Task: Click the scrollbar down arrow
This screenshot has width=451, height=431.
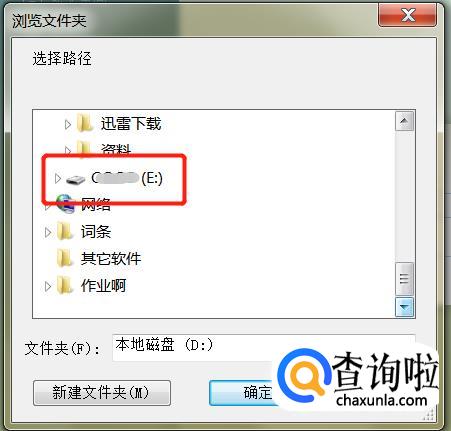Action: click(404, 307)
